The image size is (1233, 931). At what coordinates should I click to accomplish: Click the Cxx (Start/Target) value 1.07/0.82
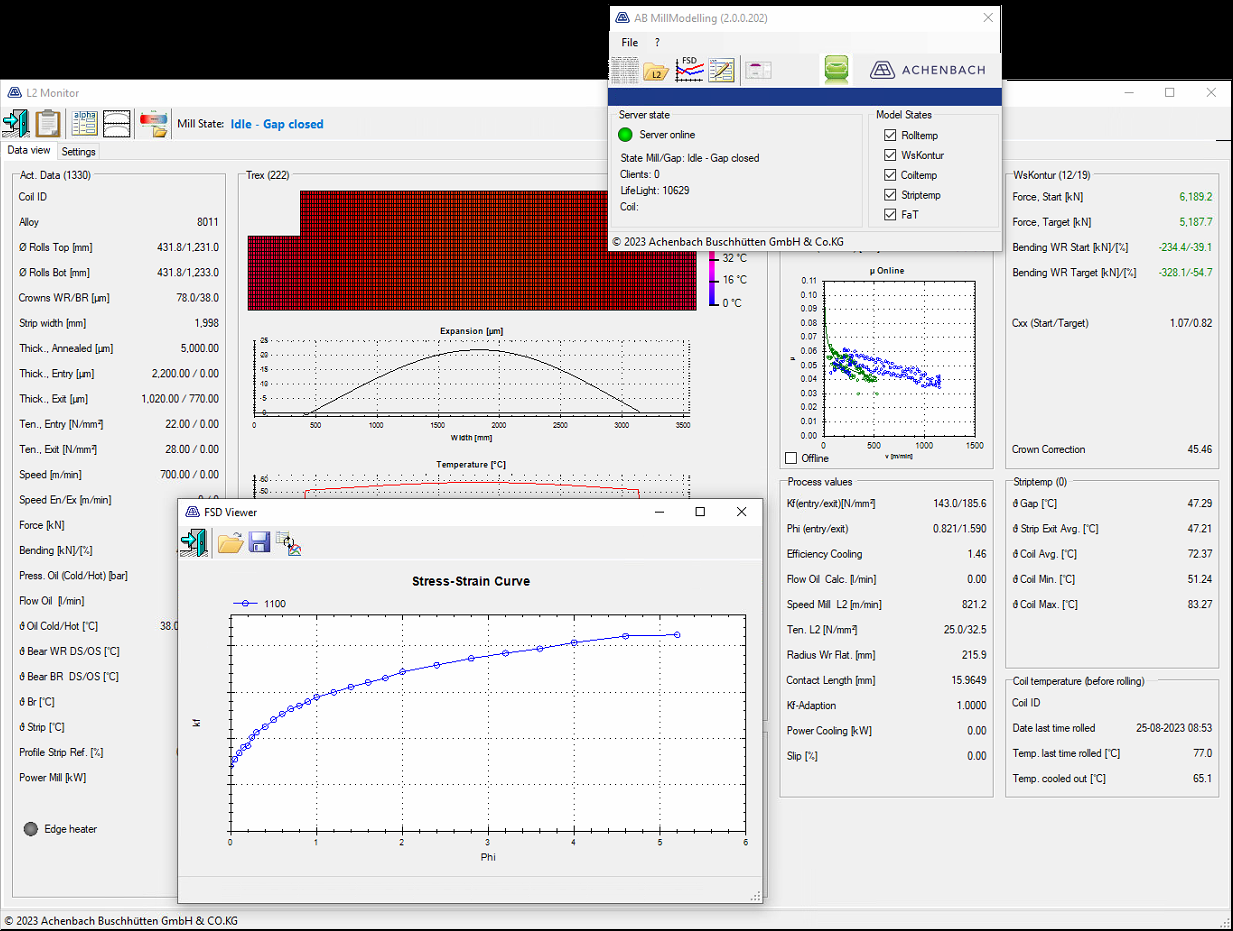point(1190,323)
